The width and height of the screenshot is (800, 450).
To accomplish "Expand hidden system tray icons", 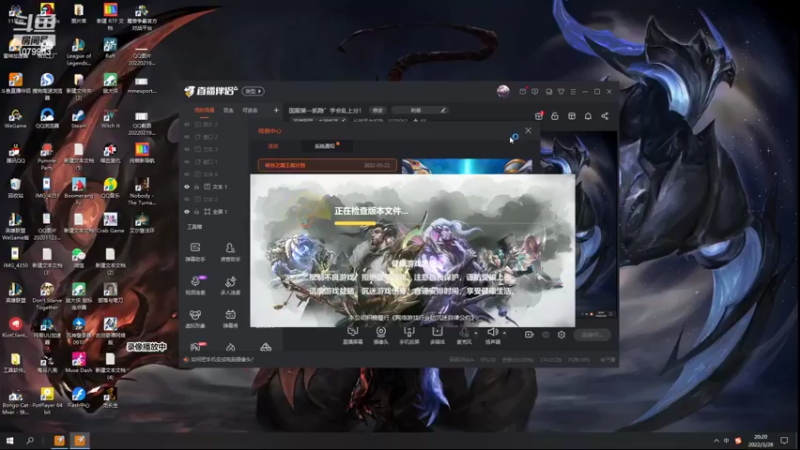I will 716,440.
